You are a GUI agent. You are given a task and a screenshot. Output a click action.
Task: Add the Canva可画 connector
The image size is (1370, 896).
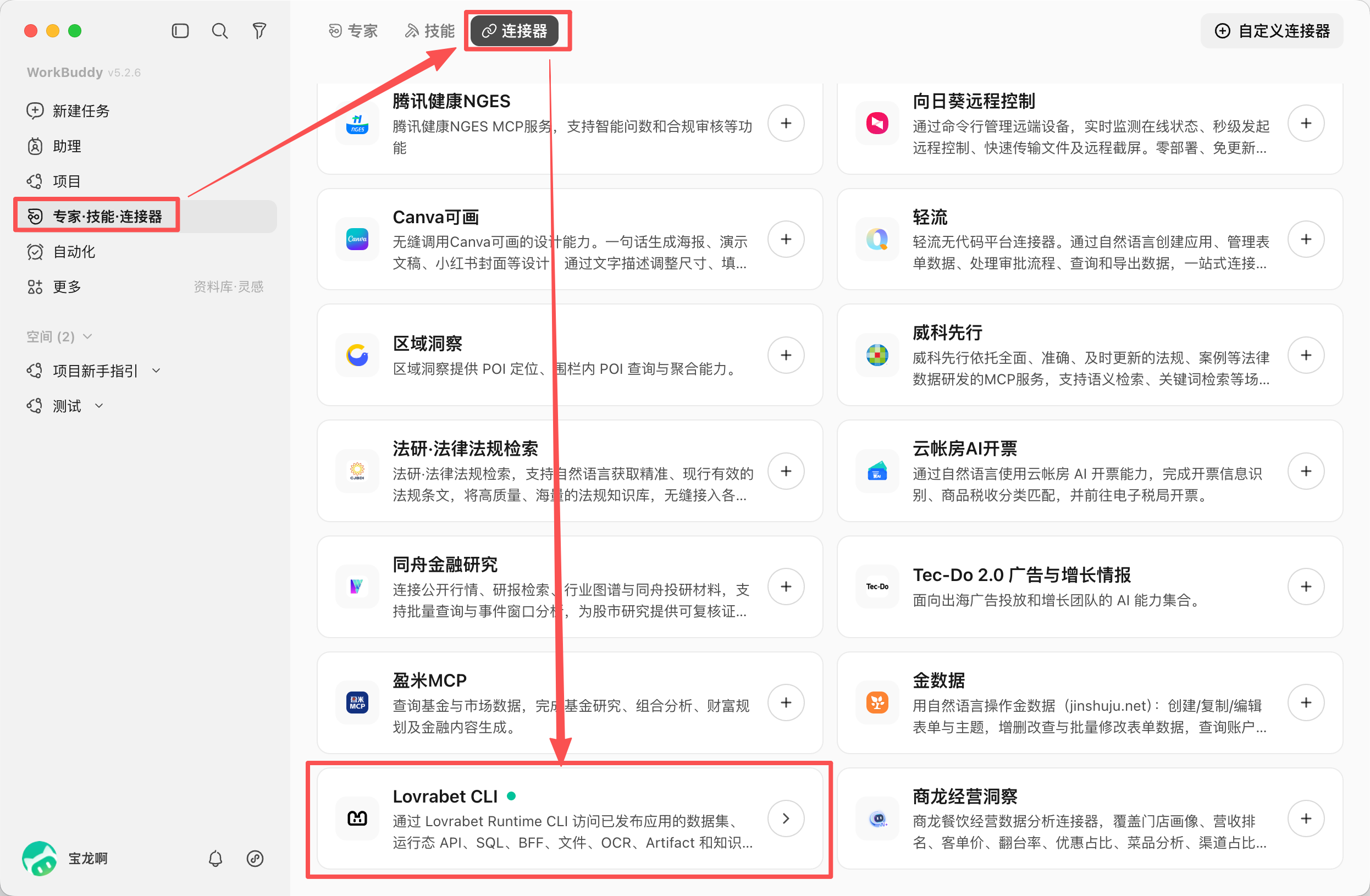pyautogui.click(x=786, y=239)
